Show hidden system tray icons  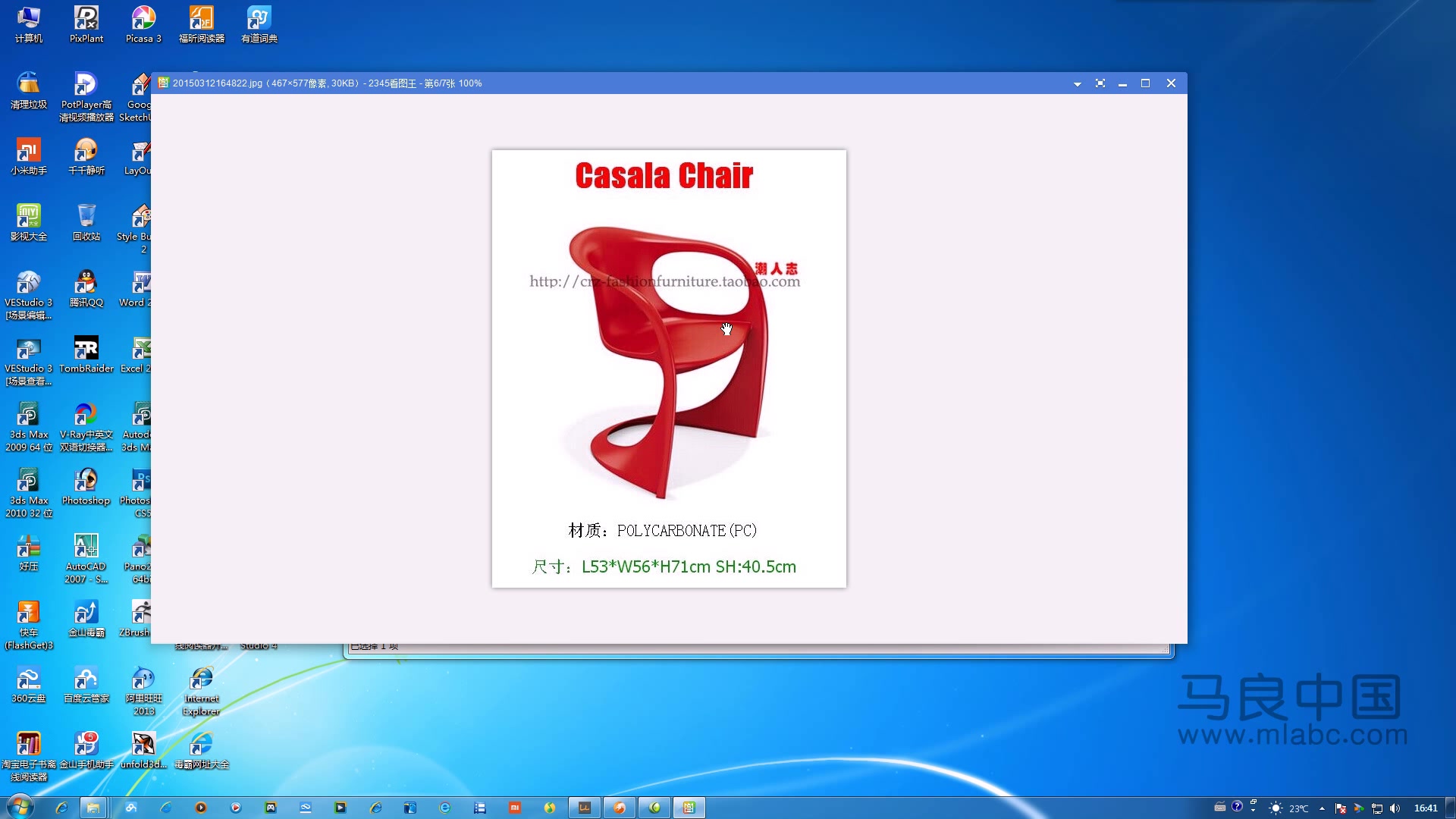point(1322,808)
